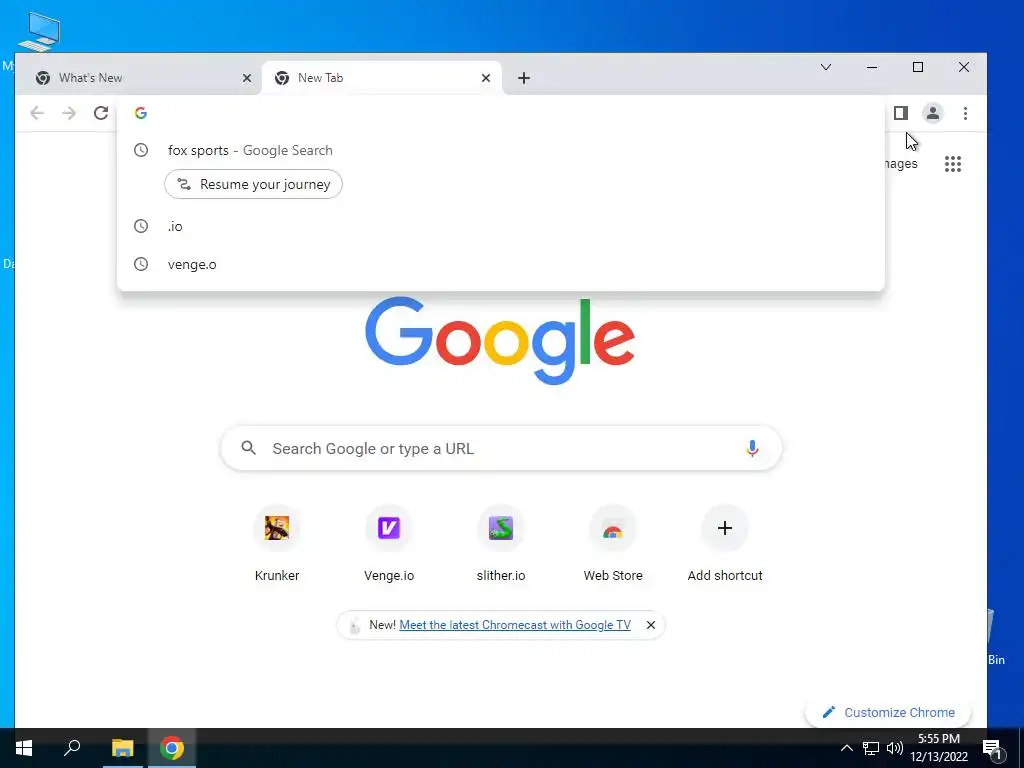Open the profile avatar menu

933,113
